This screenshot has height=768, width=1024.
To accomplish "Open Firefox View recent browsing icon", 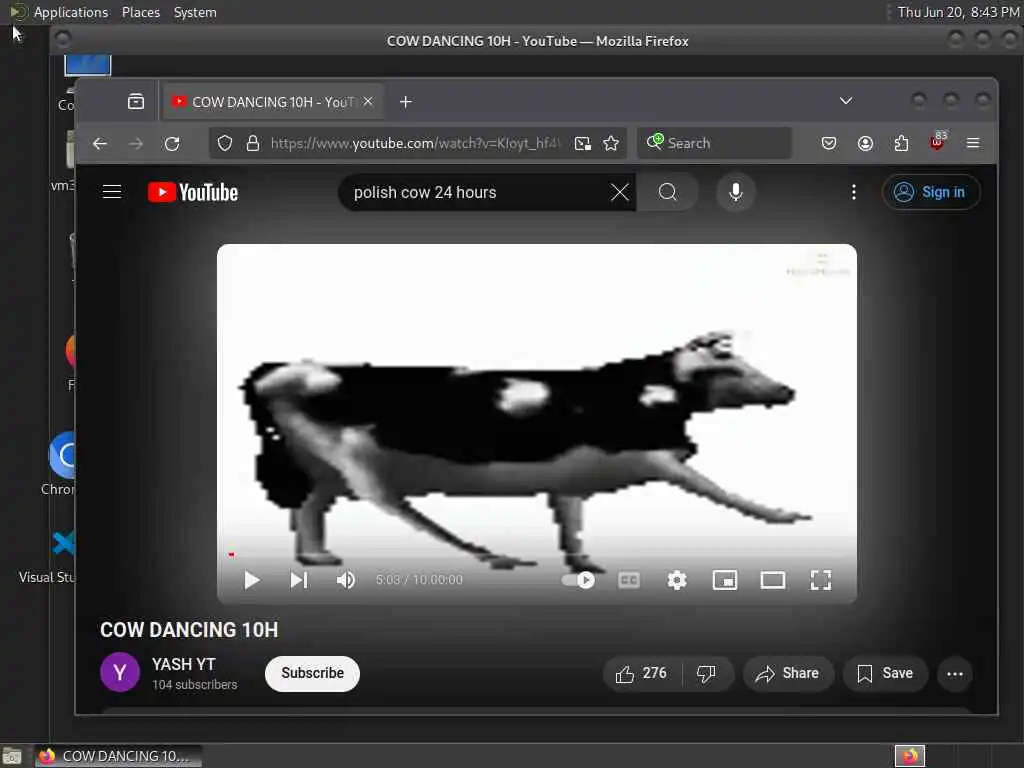I will (x=136, y=101).
